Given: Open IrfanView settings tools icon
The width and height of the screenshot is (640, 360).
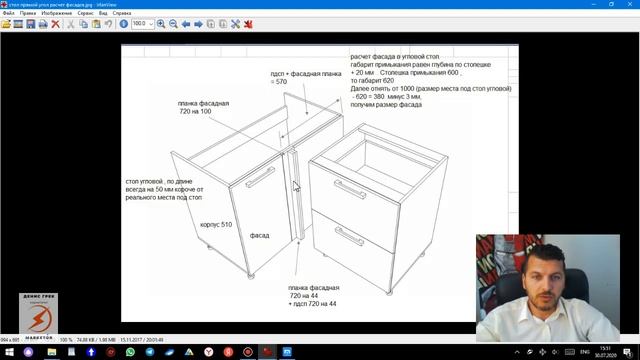Looking at the screenshot, I should (x=236, y=24).
